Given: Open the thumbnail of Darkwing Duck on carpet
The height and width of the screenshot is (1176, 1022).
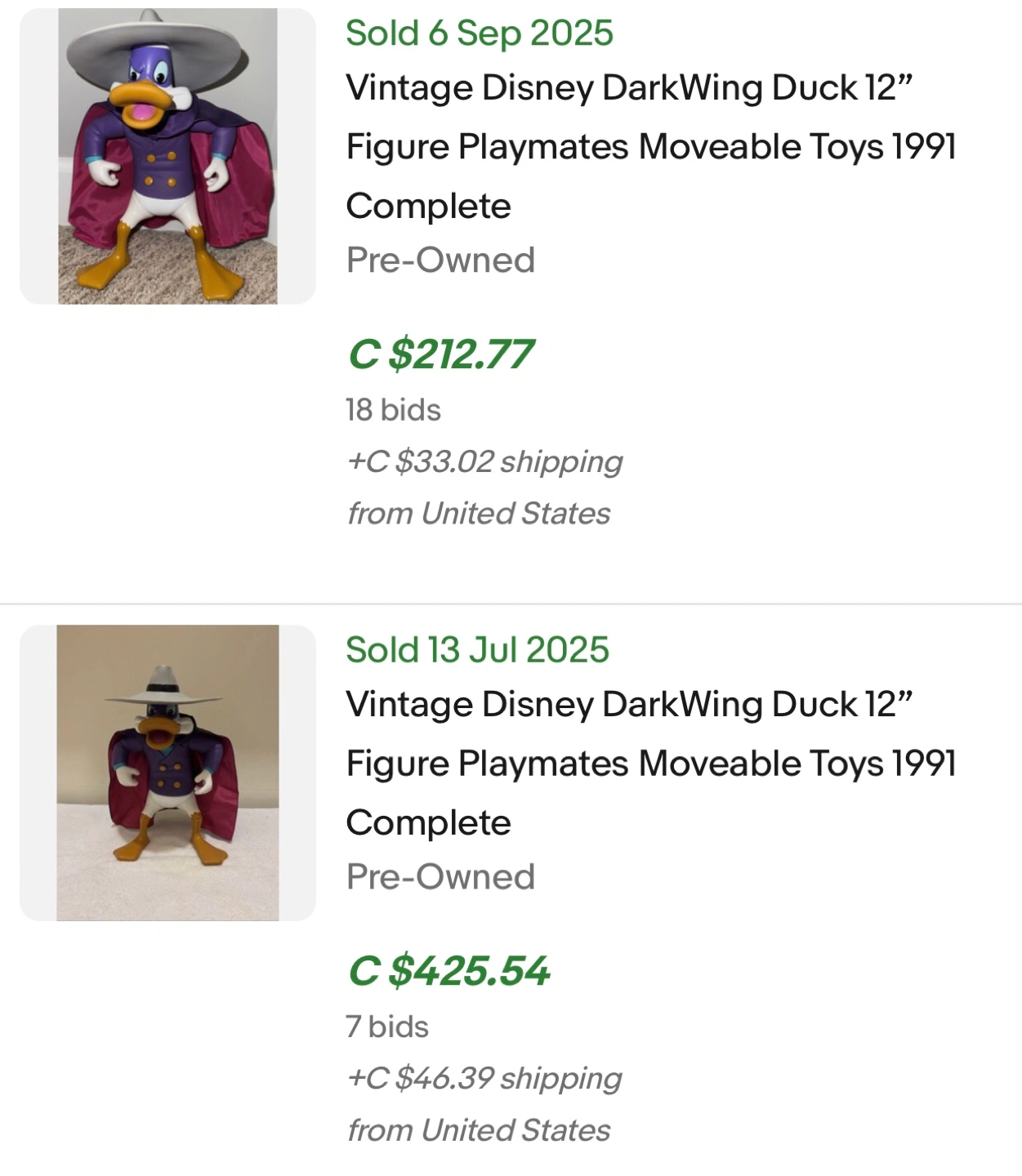Looking at the screenshot, I should [167, 156].
